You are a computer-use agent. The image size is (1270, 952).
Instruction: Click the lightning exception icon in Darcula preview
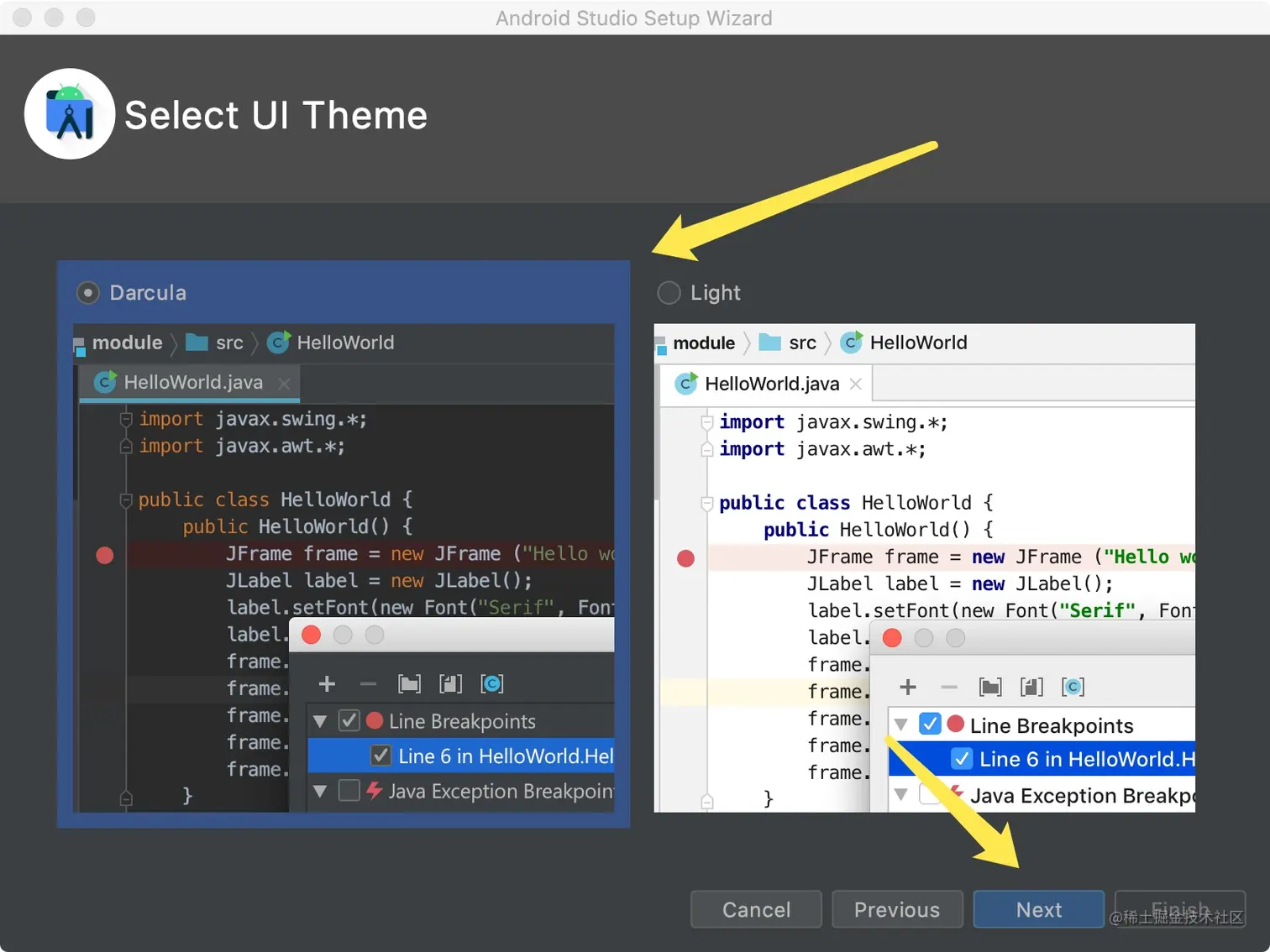coord(375,790)
